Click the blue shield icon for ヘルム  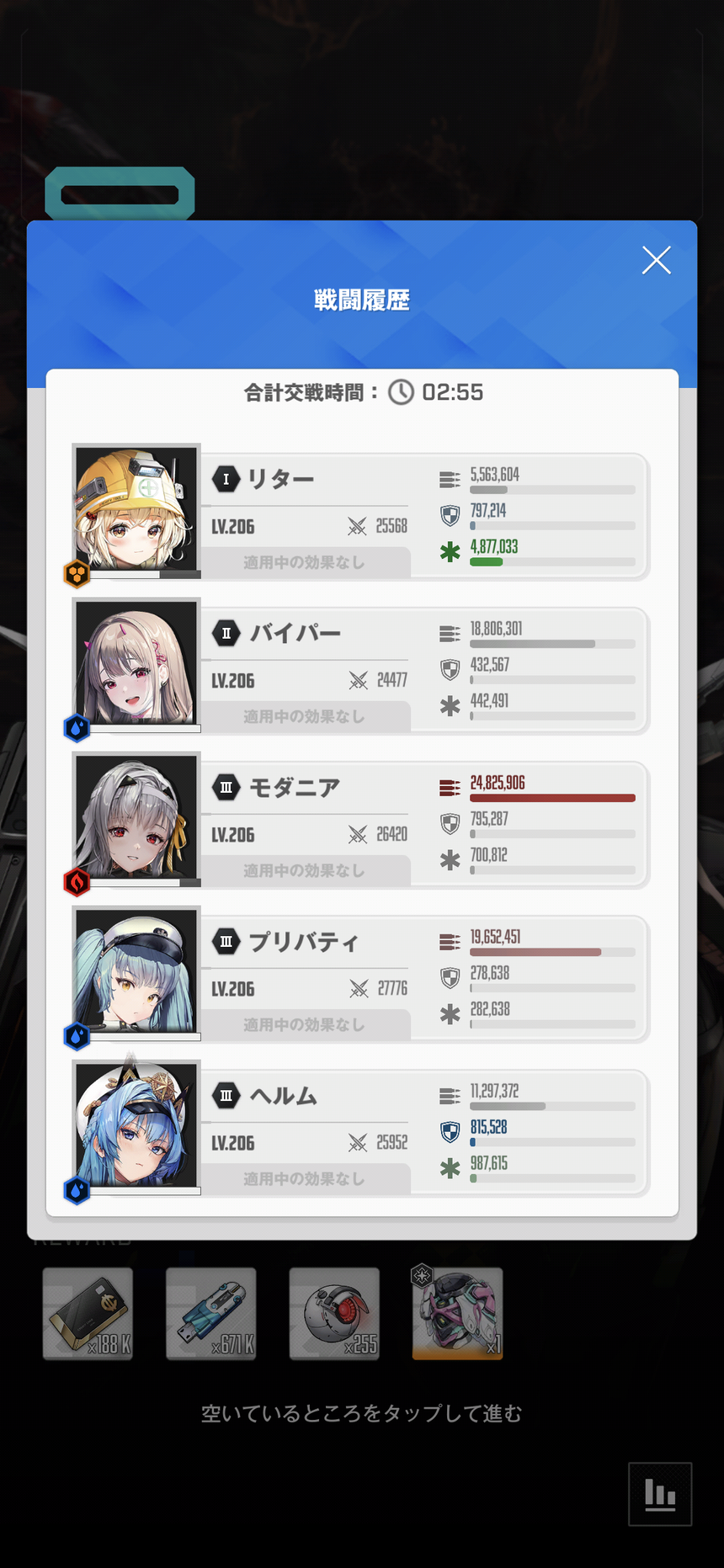coord(450,1132)
